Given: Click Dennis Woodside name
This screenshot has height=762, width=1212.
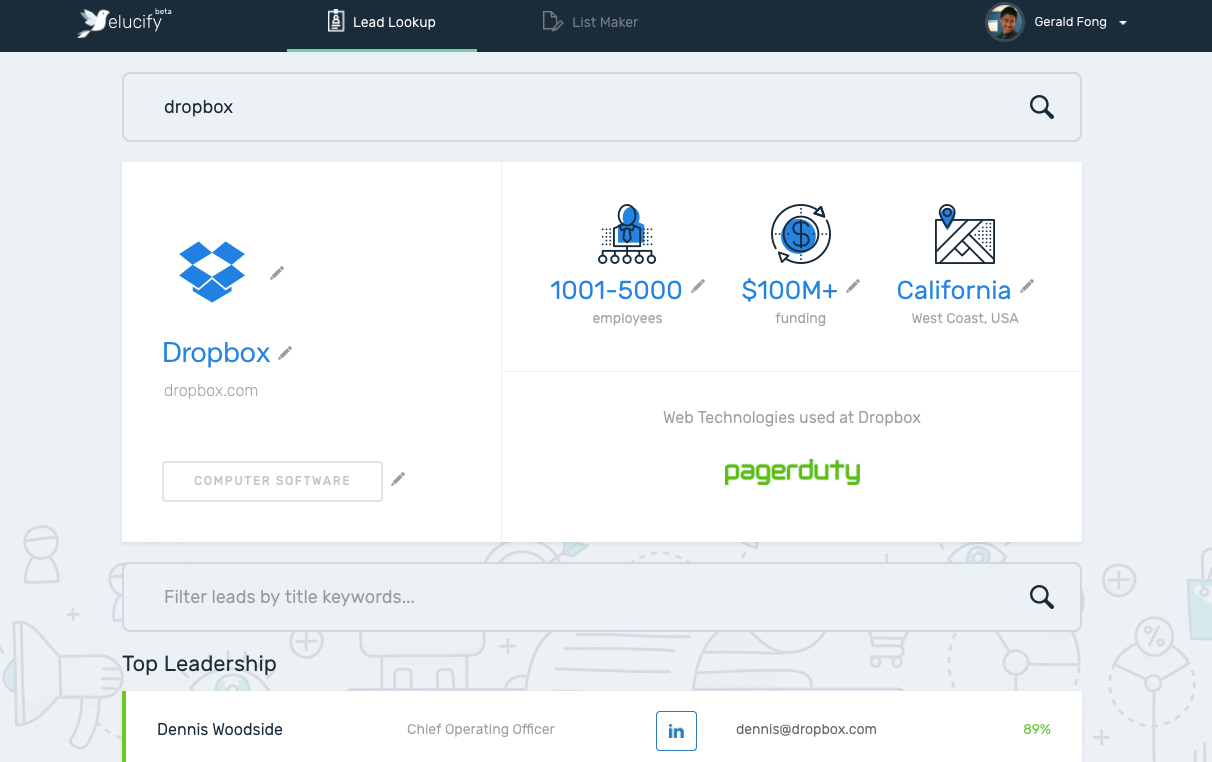Looking at the screenshot, I should tap(220, 730).
